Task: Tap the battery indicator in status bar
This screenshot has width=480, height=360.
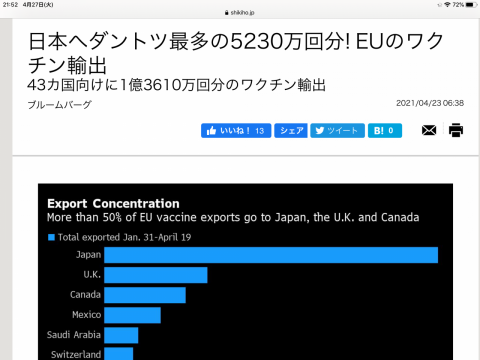Action: (x=472, y=5)
